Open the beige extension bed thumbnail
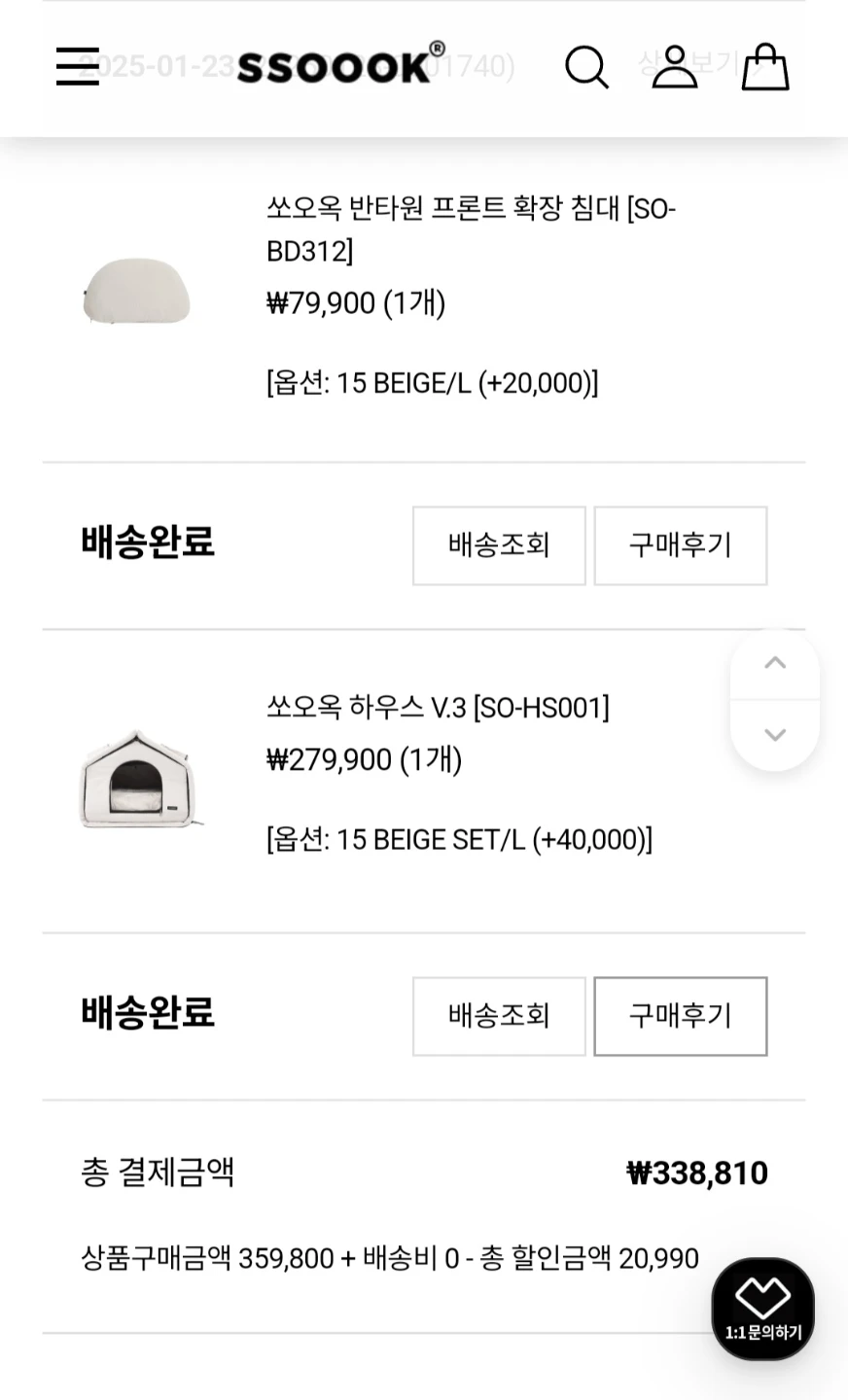848x1400 pixels. pyautogui.click(x=136, y=291)
